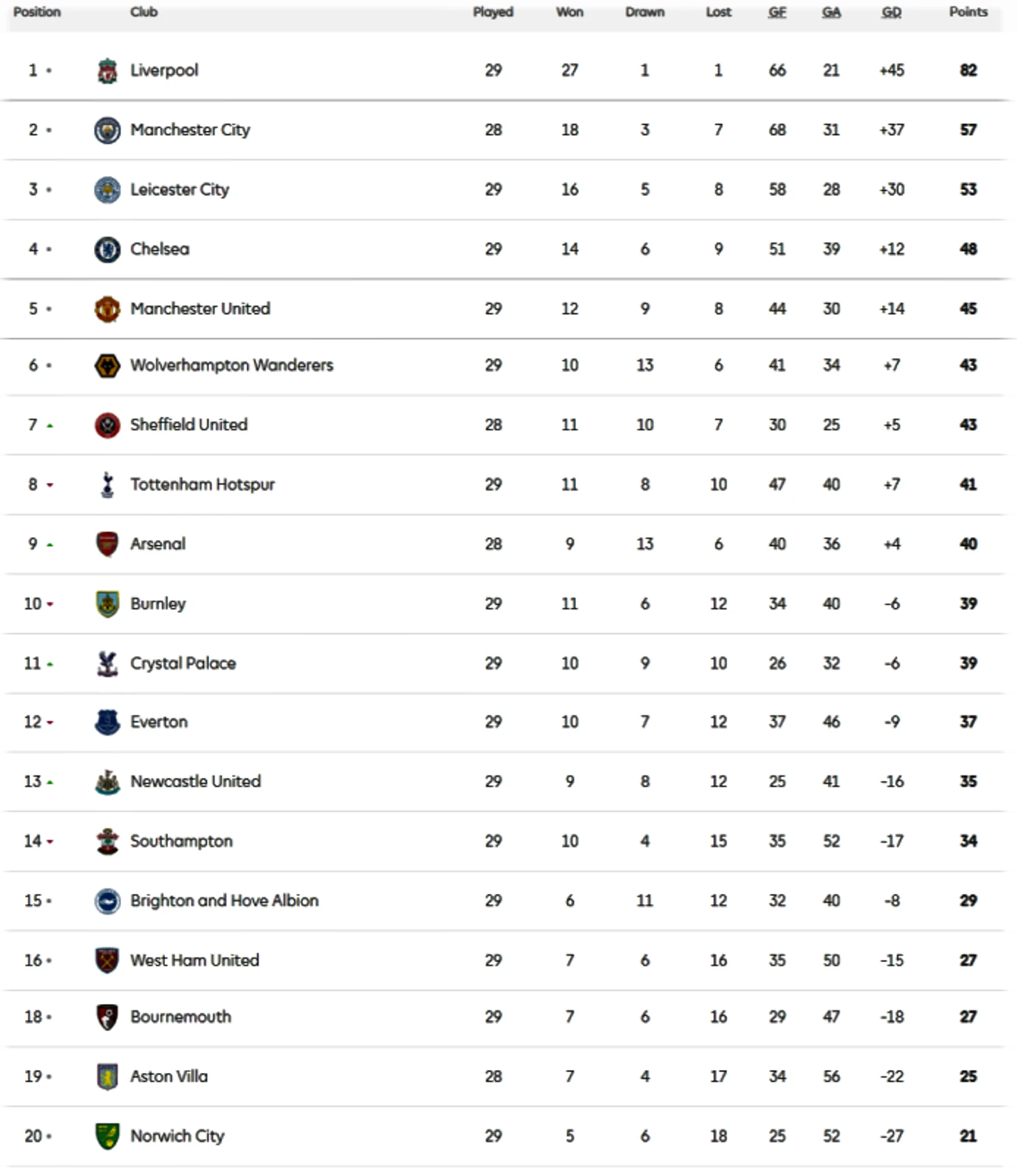Click the GA column header

pyautogui.click(x=831, y=12)
